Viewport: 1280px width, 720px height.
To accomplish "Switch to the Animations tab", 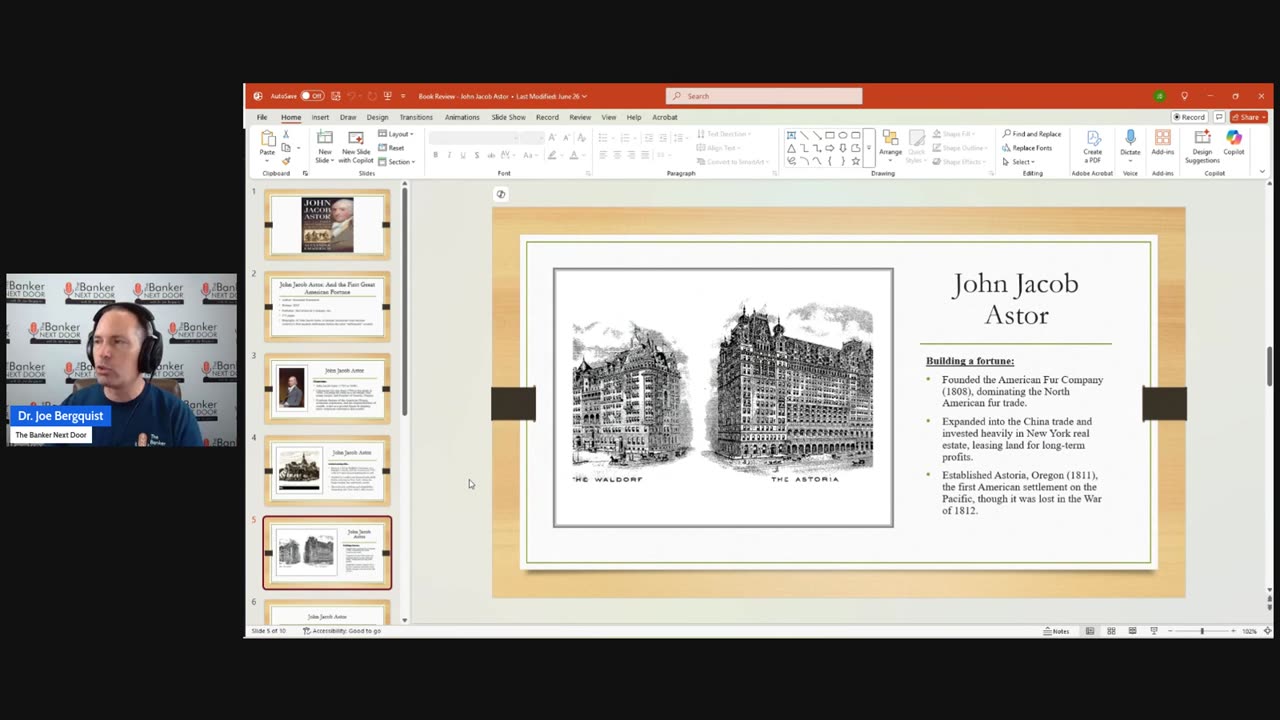I will [462, 117].
